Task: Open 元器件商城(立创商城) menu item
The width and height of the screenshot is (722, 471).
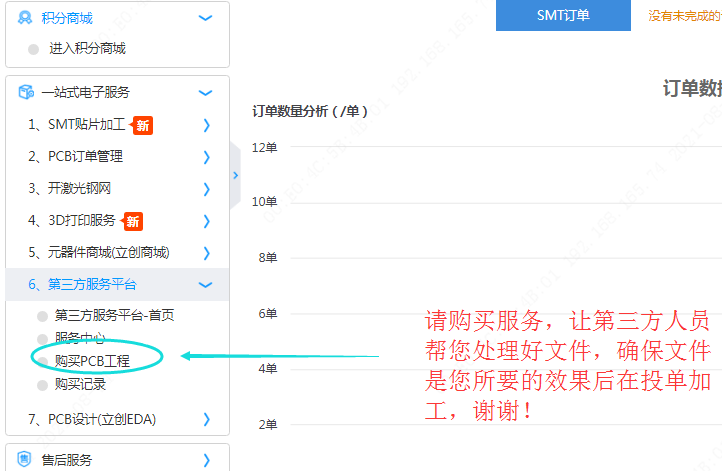Action: click(x=98, y=253)
